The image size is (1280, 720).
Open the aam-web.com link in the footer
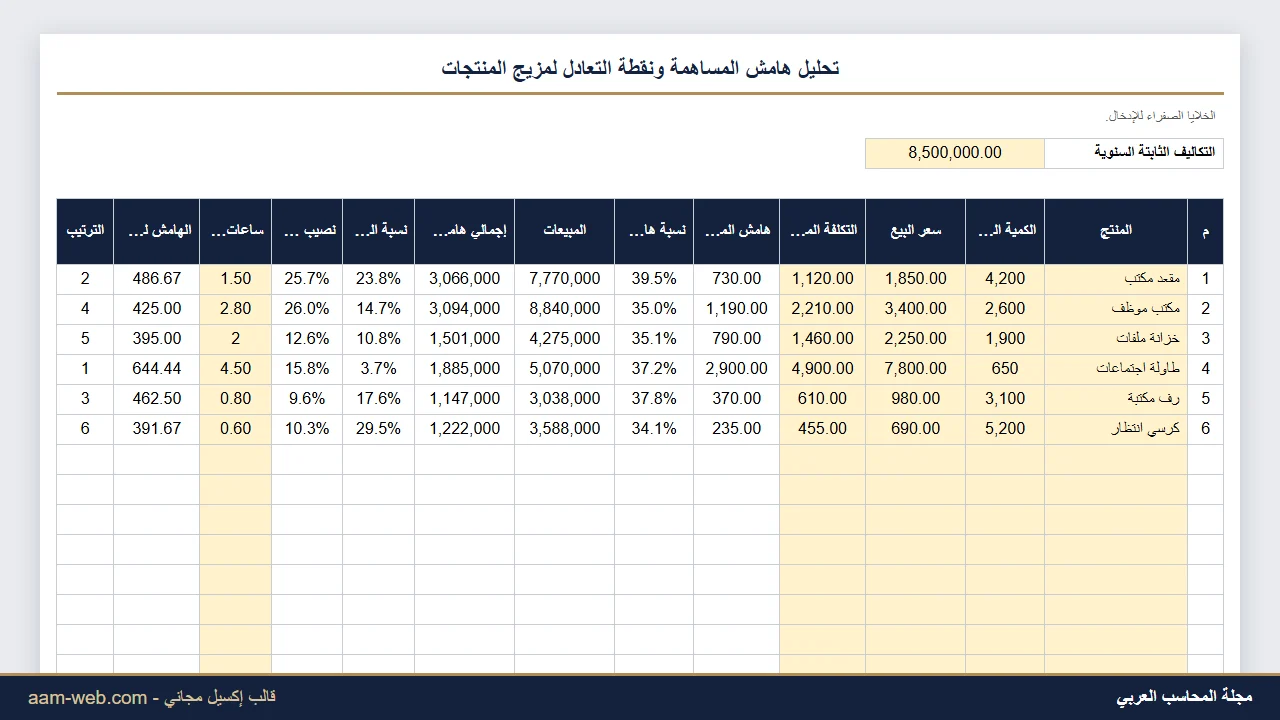click(x=88, y=698)
